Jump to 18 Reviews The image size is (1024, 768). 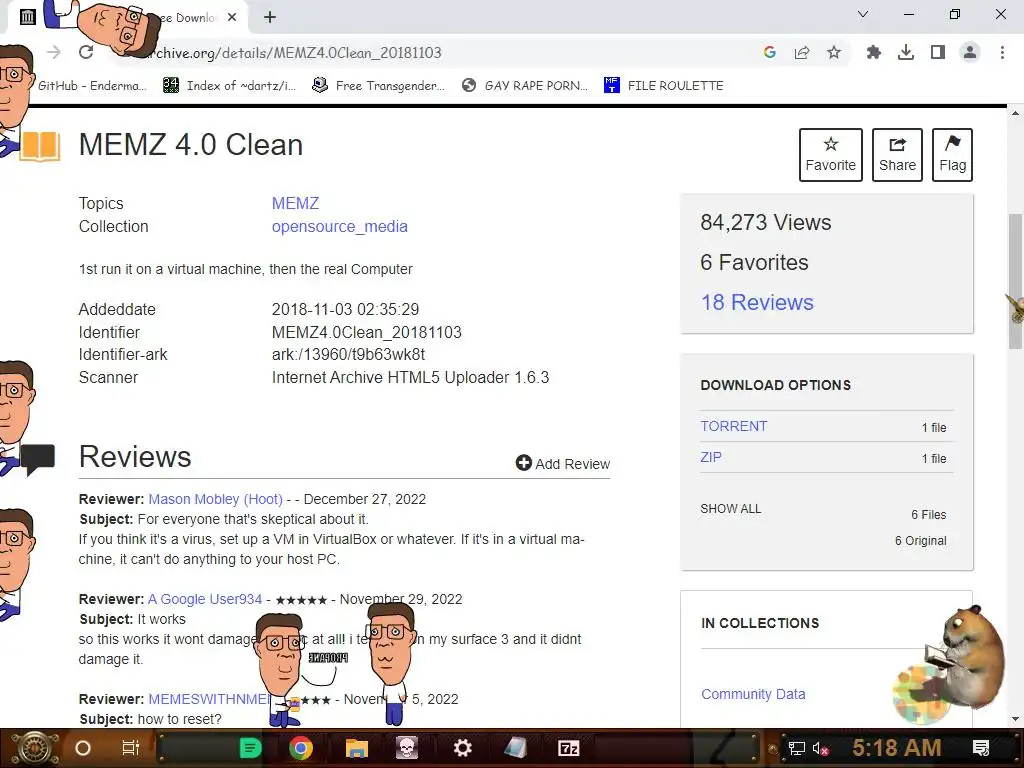click(x=757, y=302)
